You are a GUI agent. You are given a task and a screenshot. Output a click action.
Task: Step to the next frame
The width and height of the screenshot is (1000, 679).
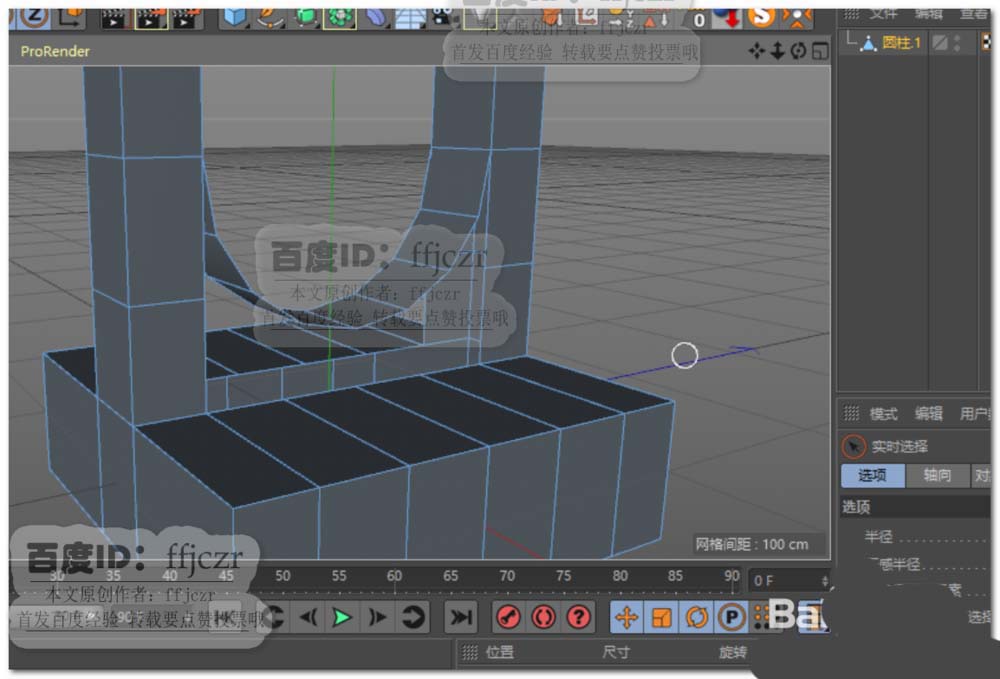coord(378,617)
